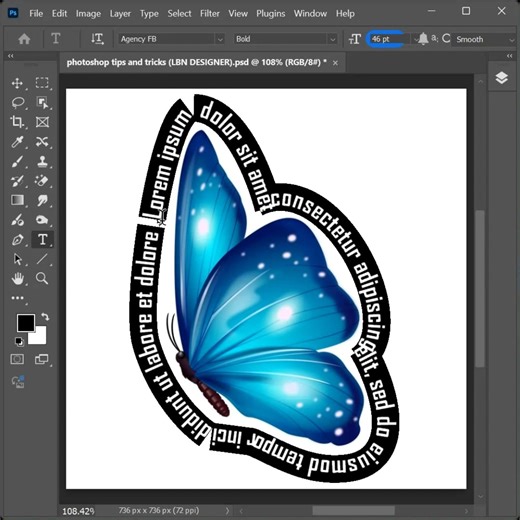The image size is (520, 520).
Task: Collapse the left toolbar panel arrows
Action: coord(11,56)
